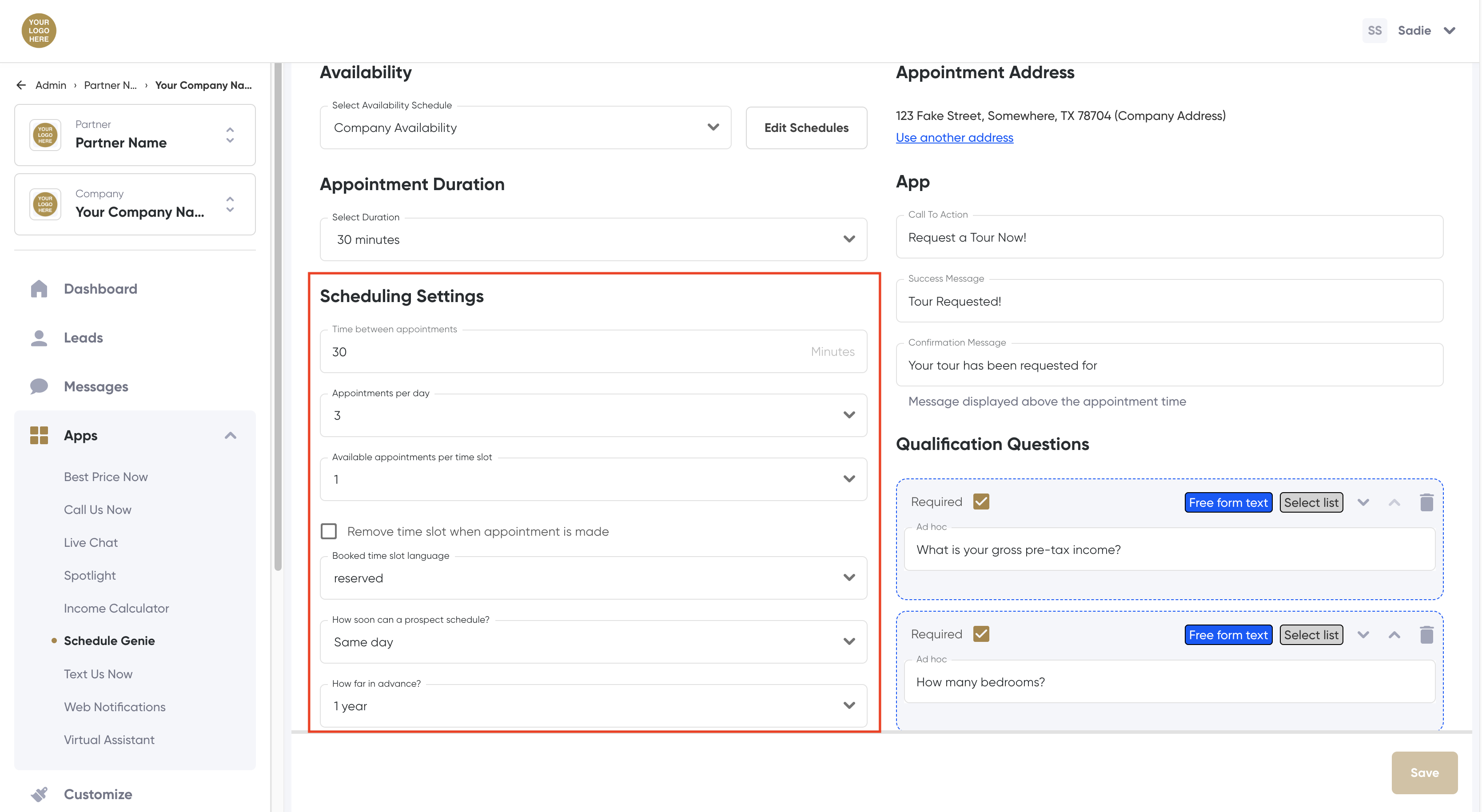Open the Select Duration dropdown
This screenshot has width=1482, height=812.
click(593, 239)
